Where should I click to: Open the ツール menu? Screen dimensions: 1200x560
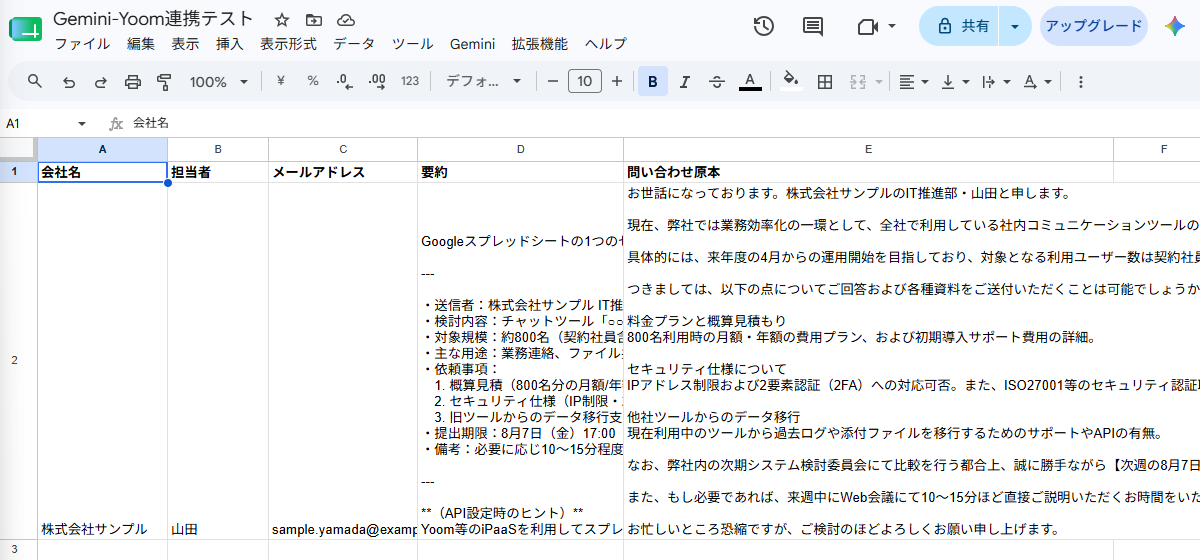pos(412,44)
